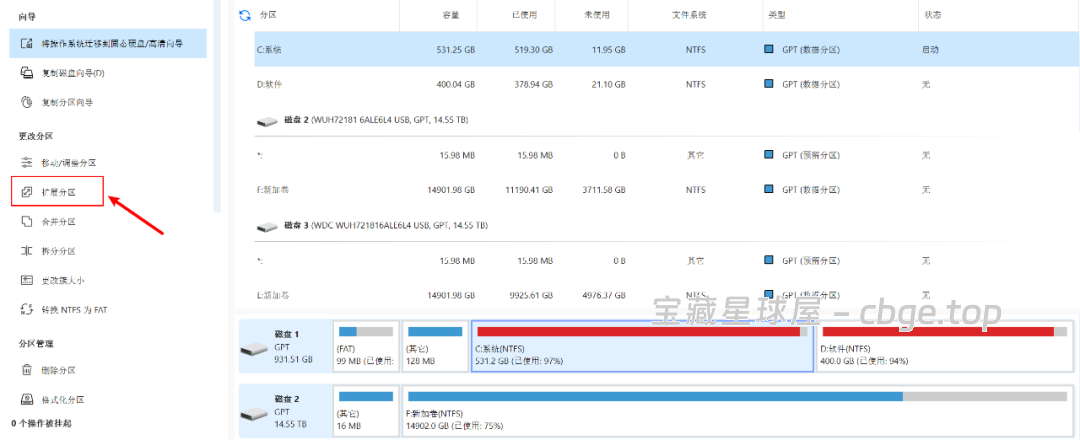The width and height of the screenshot is (1080, 440).
Task: Select (其它) 128 MB block on 磁盘 1
Action: (435, 346)
